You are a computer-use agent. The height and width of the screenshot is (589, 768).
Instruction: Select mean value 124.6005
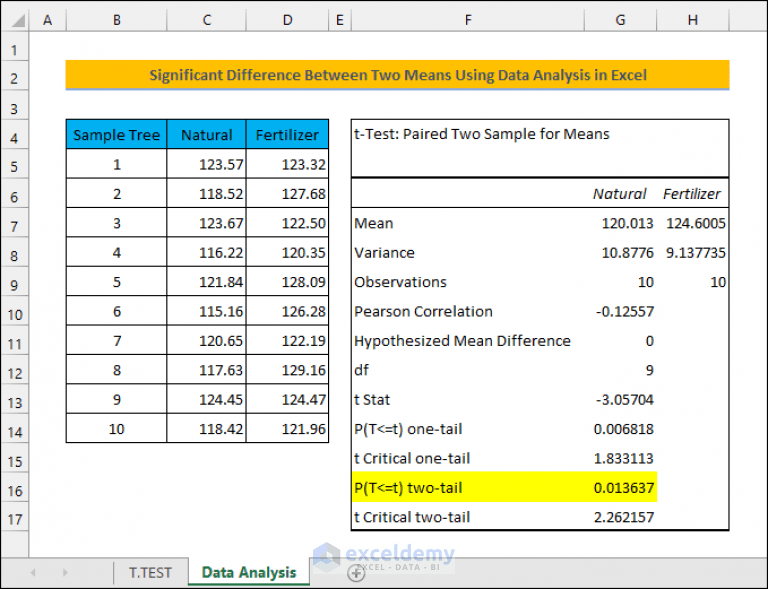pos(693,223)
